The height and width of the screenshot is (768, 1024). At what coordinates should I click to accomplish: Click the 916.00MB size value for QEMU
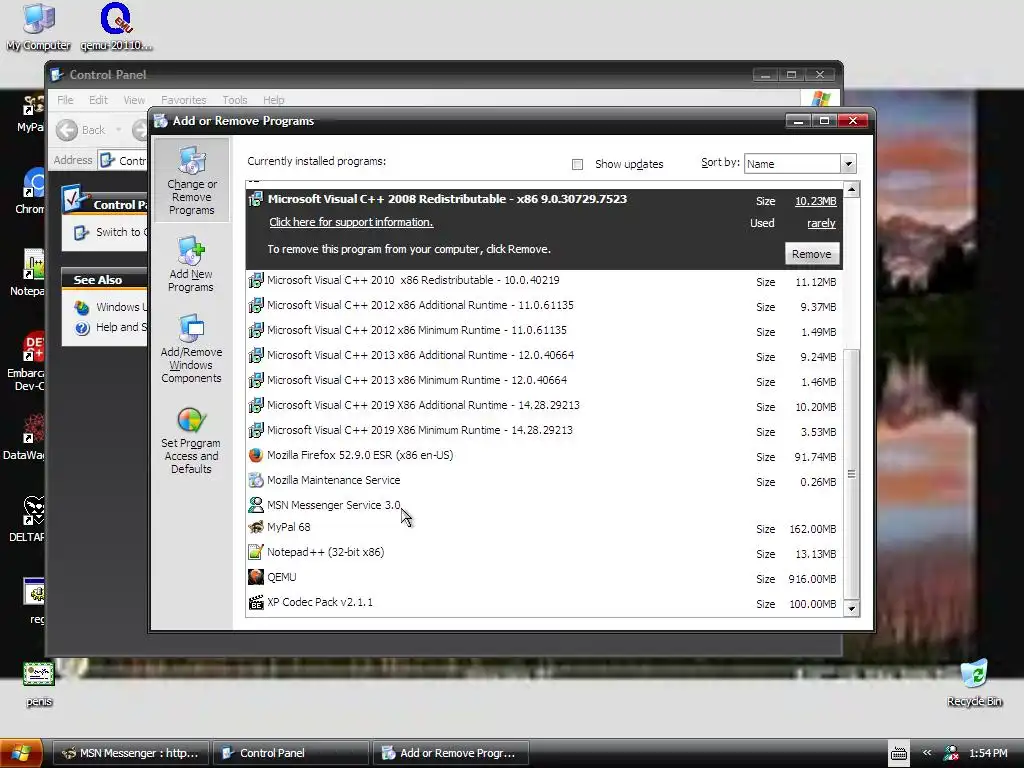point(812,579)
